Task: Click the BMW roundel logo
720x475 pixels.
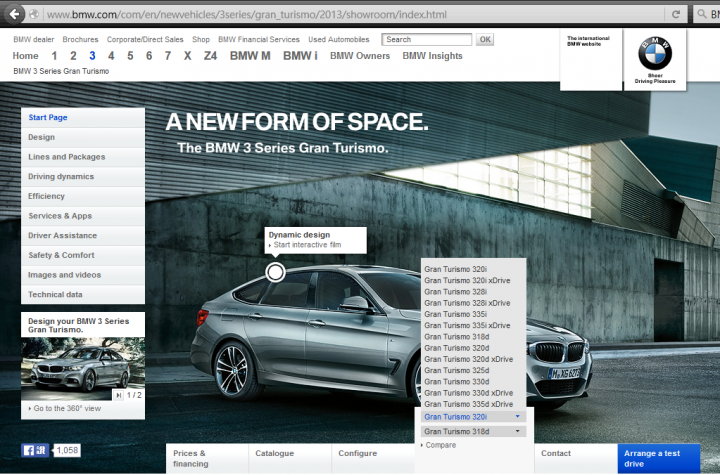Action: tap(655, 53)
